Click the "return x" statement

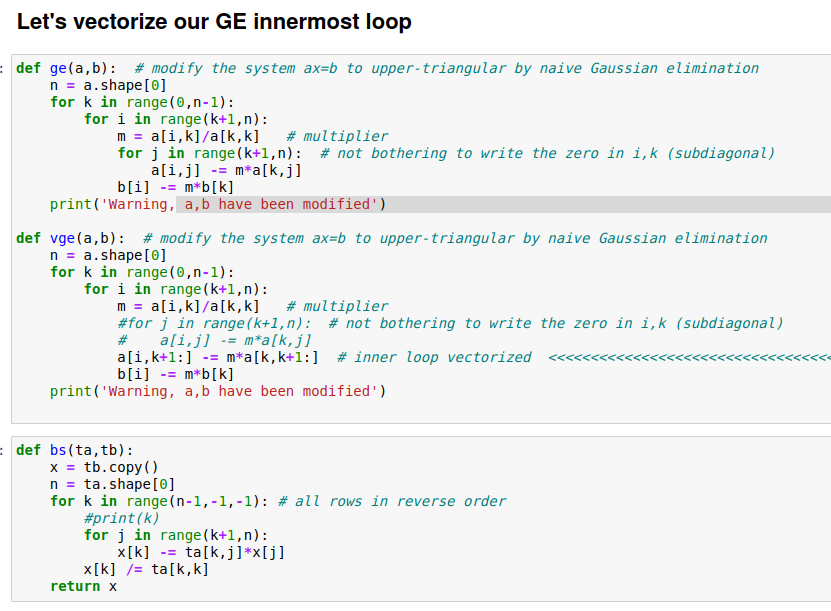click(x=83, y=586)
